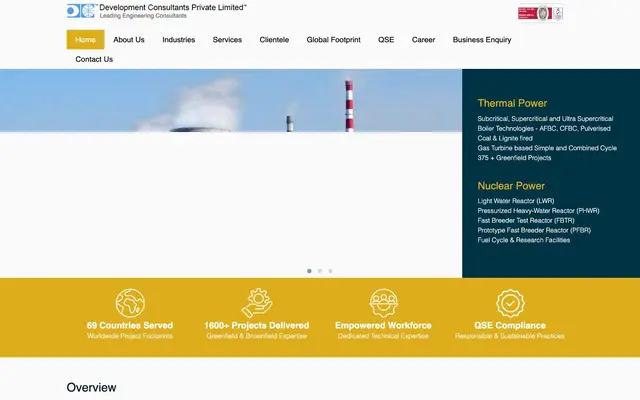Viewport: 640px width, 400px height.
Task: Click the Dedicated Technical Expertise subtitle
Action: (x=383, y=336)
